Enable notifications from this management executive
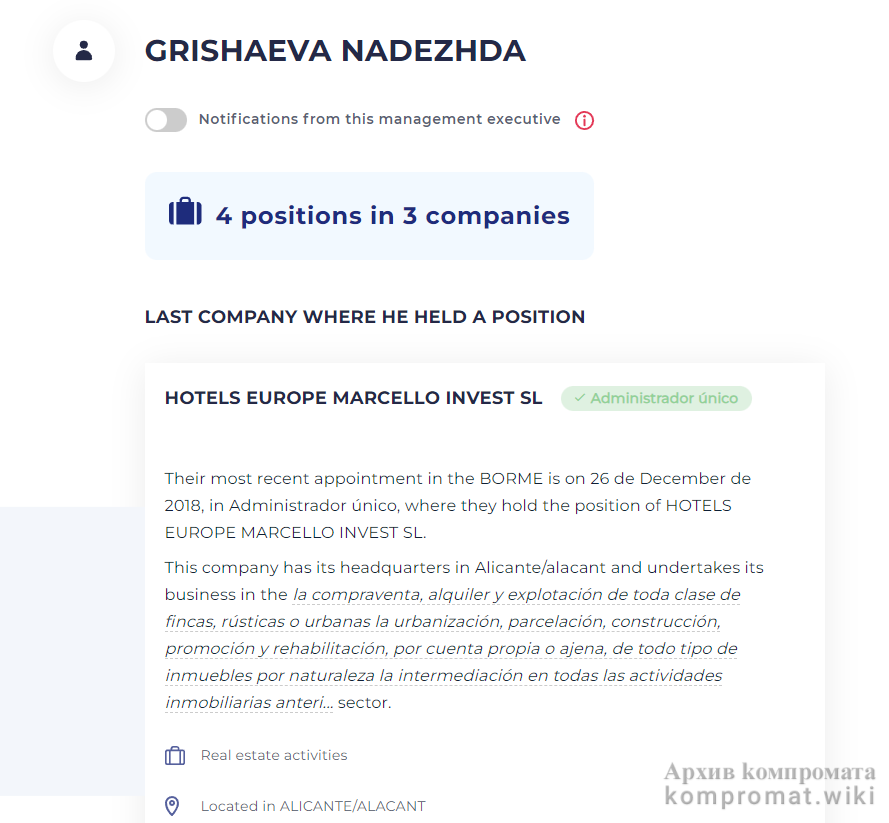Viewport: 889px width, 823px height. (166, 120)
